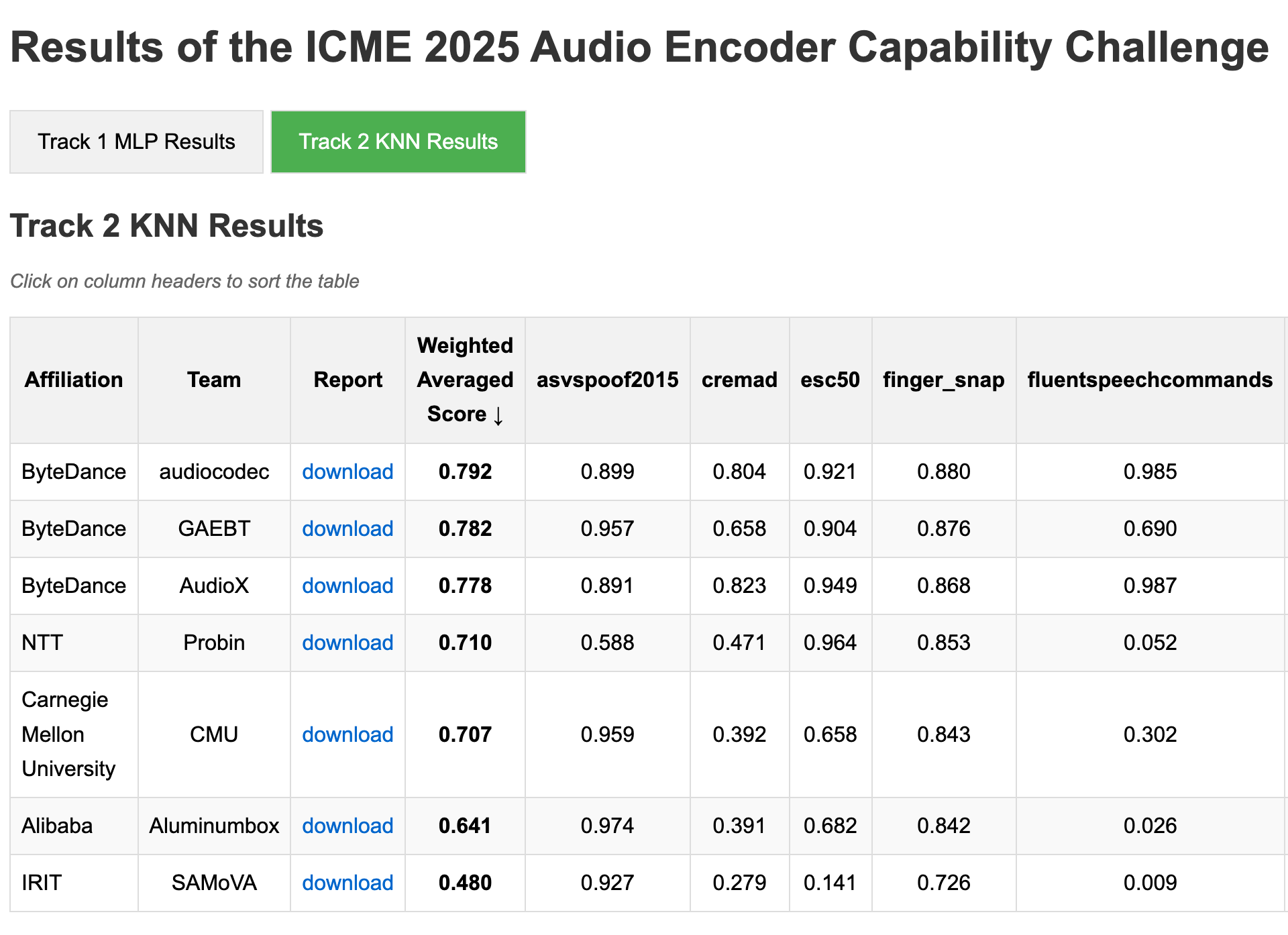The image size is (1288, 935).
Task: Download the SAMoVA team report
Action: [x=347, y=883]
